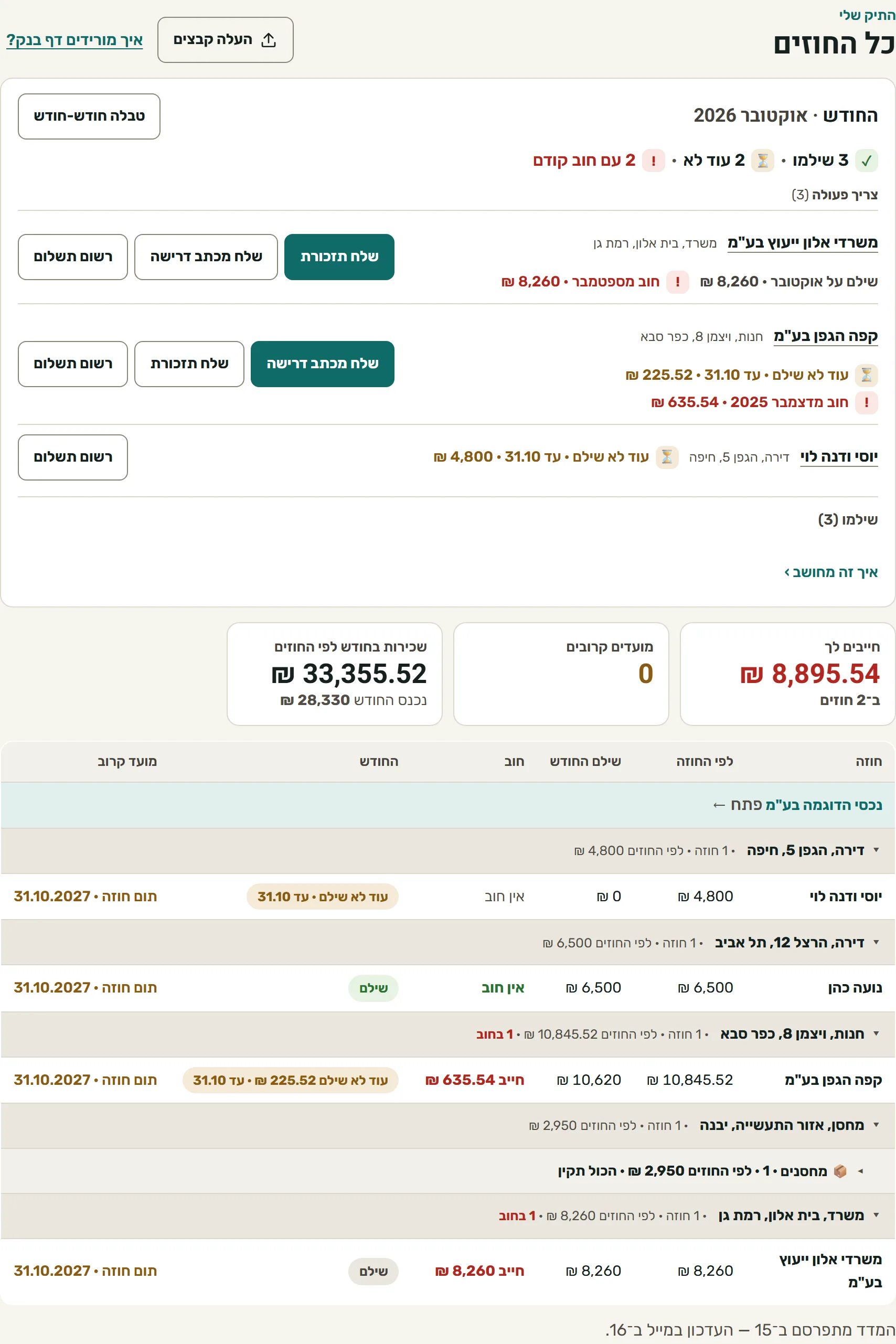Open the קפה הגפן בע"מ contract link
Image resolution: width=896 pixels, height=1344 pixels.
pyautogui.click(x=826, y=336)
